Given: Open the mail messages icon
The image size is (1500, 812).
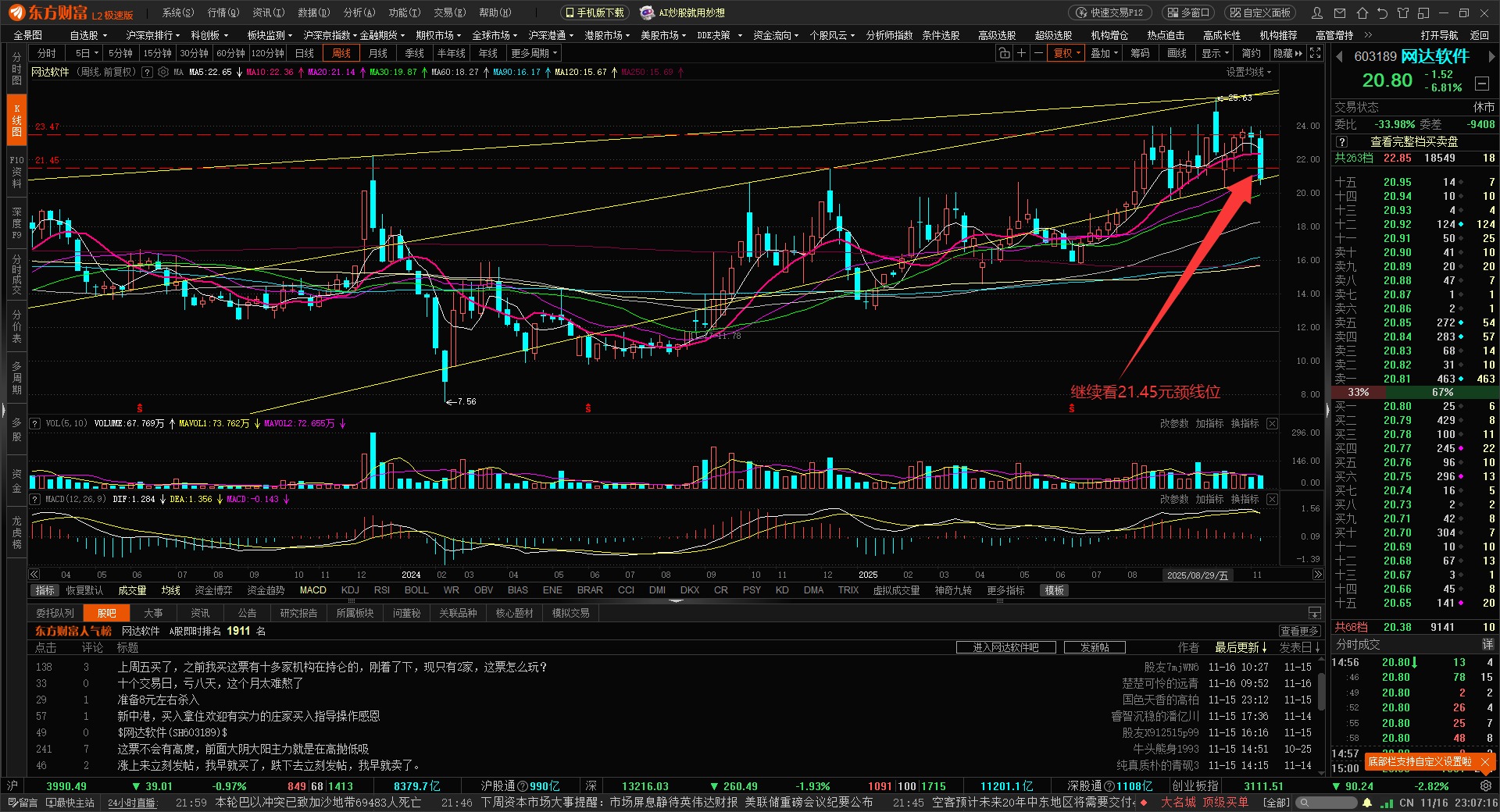Looking at the screenshot, I should coord(1340,13).
